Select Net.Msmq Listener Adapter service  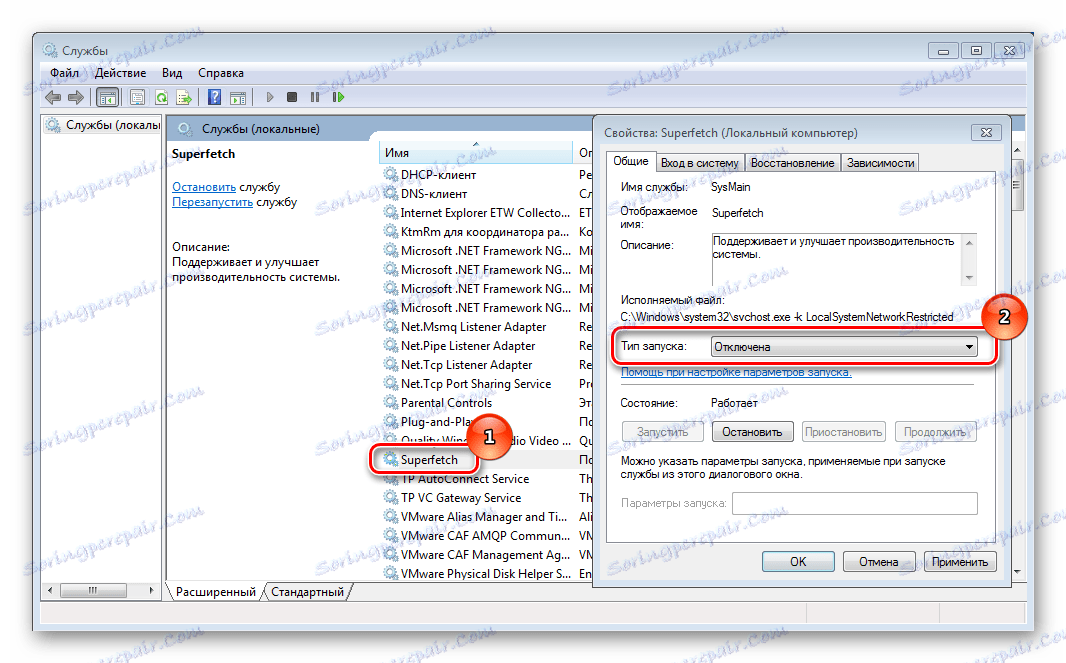tap(473, 327)
